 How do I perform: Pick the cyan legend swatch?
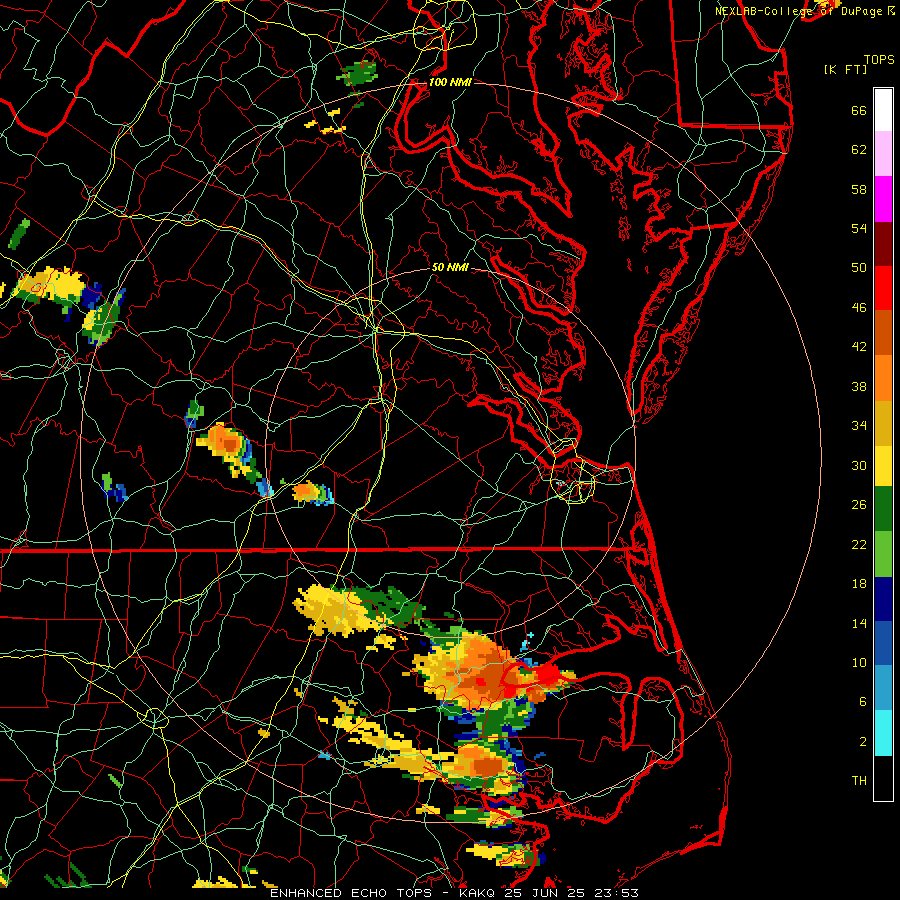pos(883,733)
